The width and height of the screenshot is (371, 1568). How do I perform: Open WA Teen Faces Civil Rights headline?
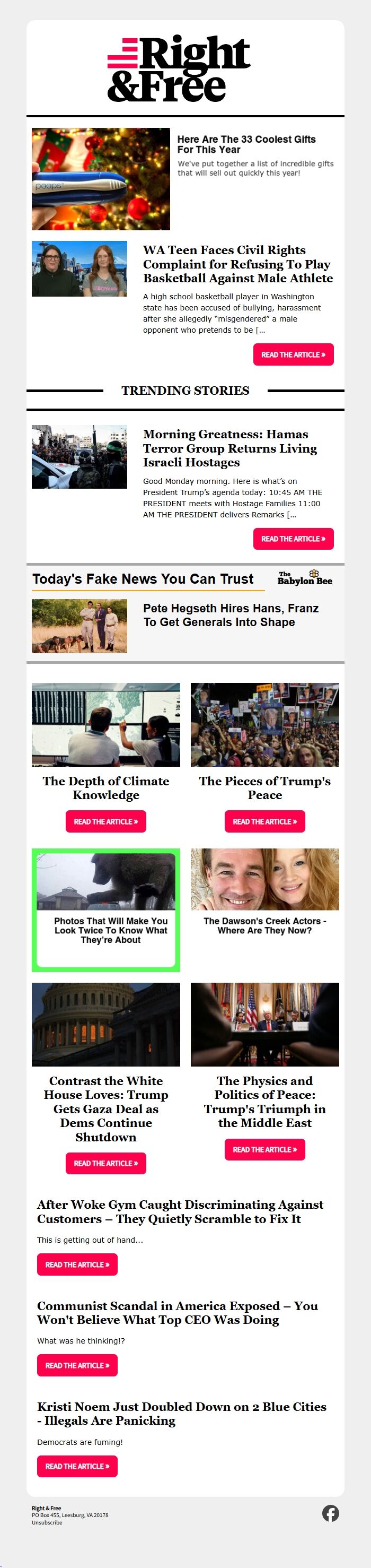pyautogui.click(x=238, y=264)
